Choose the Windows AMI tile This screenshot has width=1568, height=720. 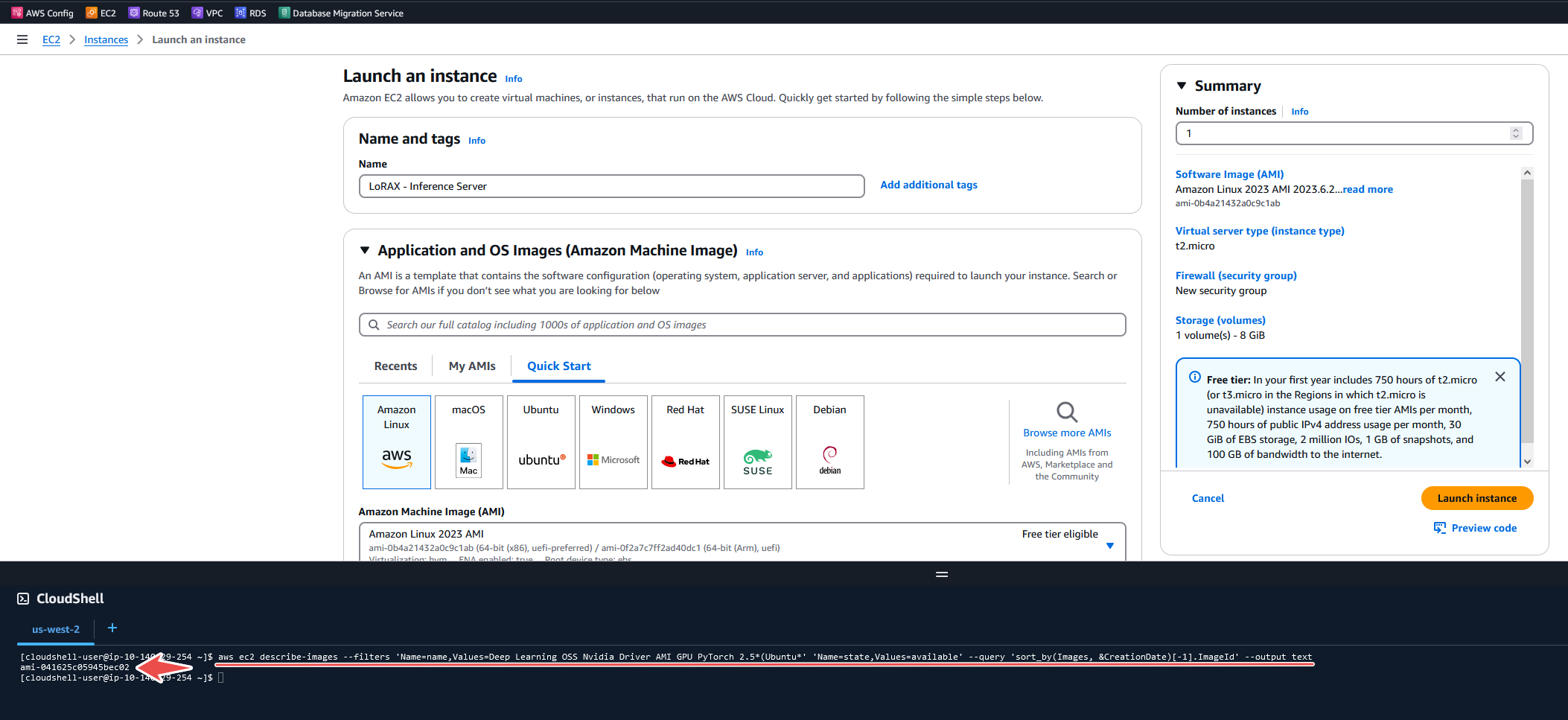click(x=614, y=442)
